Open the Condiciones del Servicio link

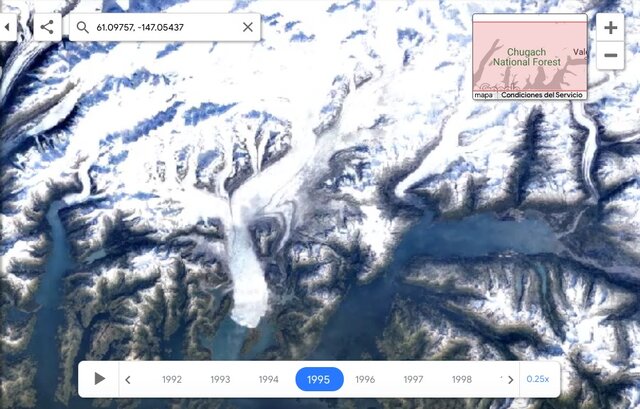[542, 95]
